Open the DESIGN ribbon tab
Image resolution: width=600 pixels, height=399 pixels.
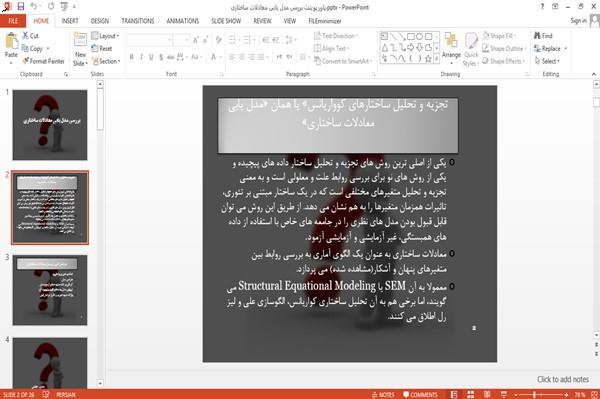click(100, 21)
